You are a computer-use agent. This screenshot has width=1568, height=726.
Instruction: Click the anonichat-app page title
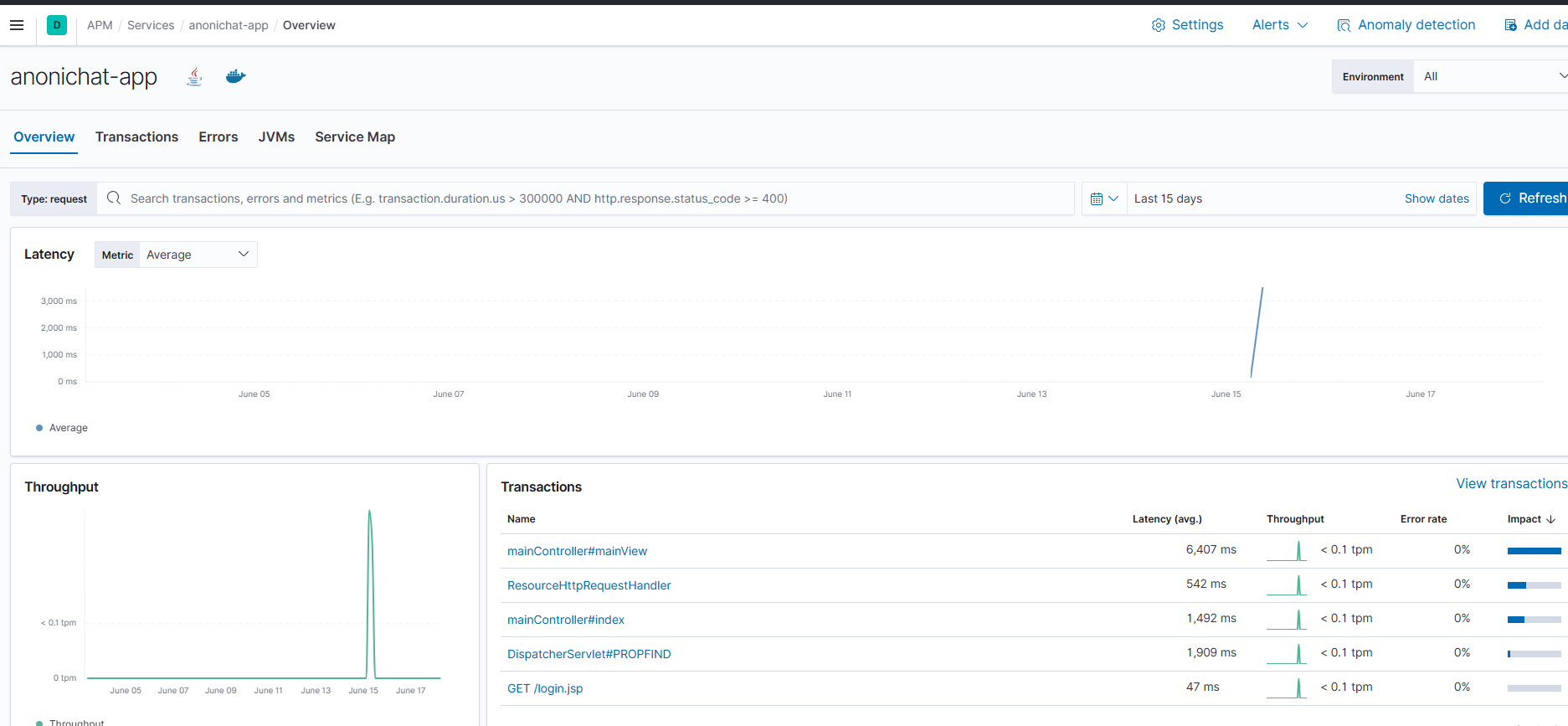(x=84, y=77)
